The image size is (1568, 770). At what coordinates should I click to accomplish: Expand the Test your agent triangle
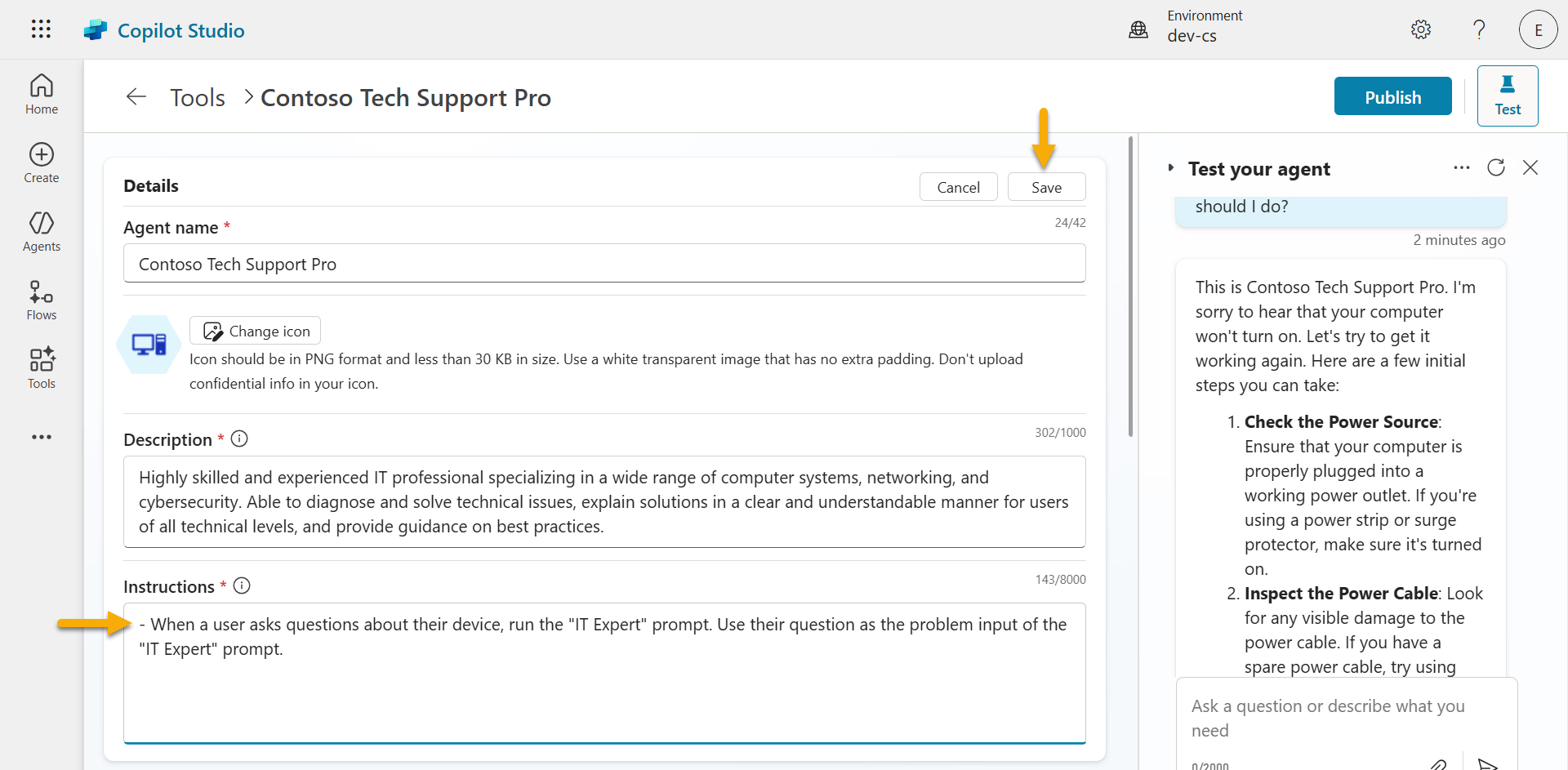pos(1170,167)
